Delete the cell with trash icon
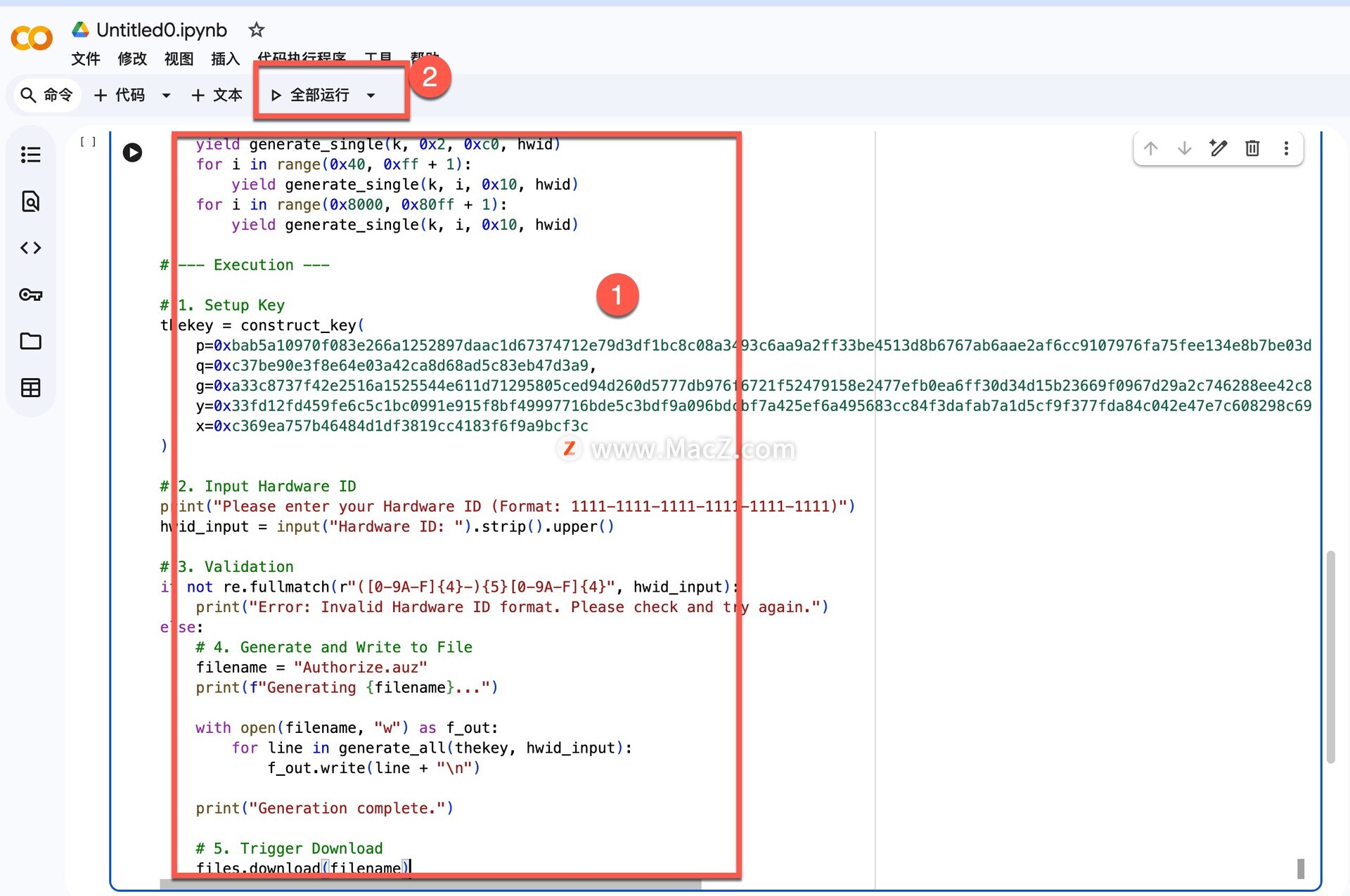This screenshot has height=896, width=1350. (x=1252, y=148)
